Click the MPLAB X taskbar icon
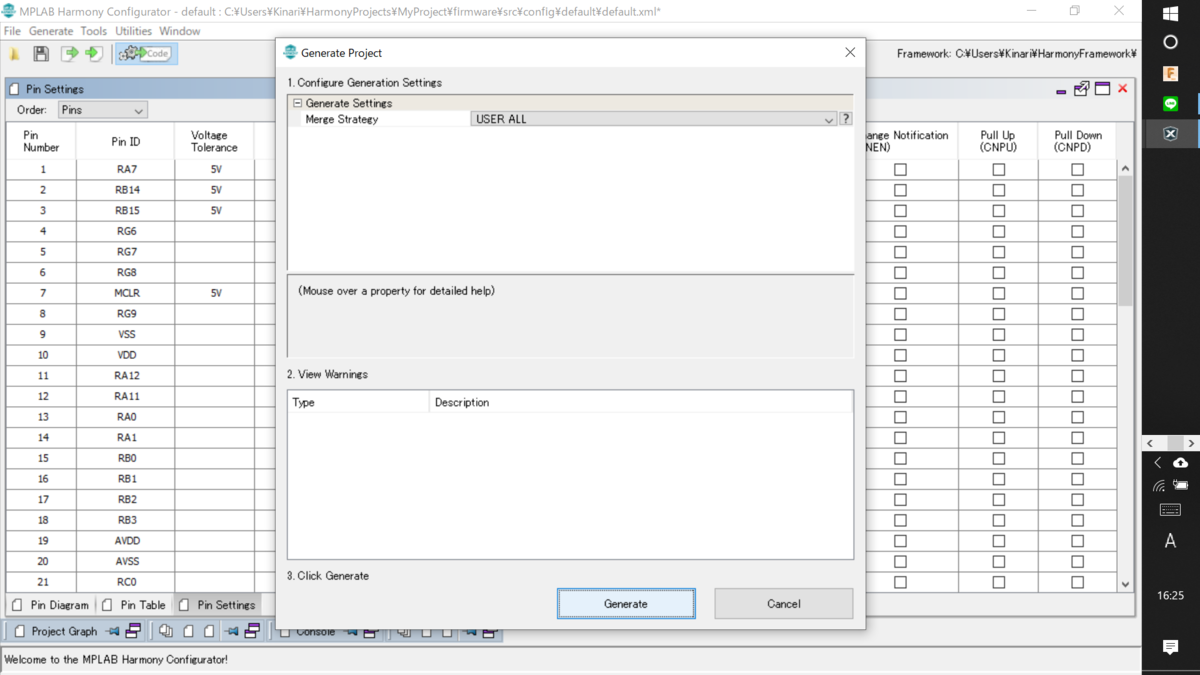Screen dimensions: 1200x675 click(x=1171, y=133)
